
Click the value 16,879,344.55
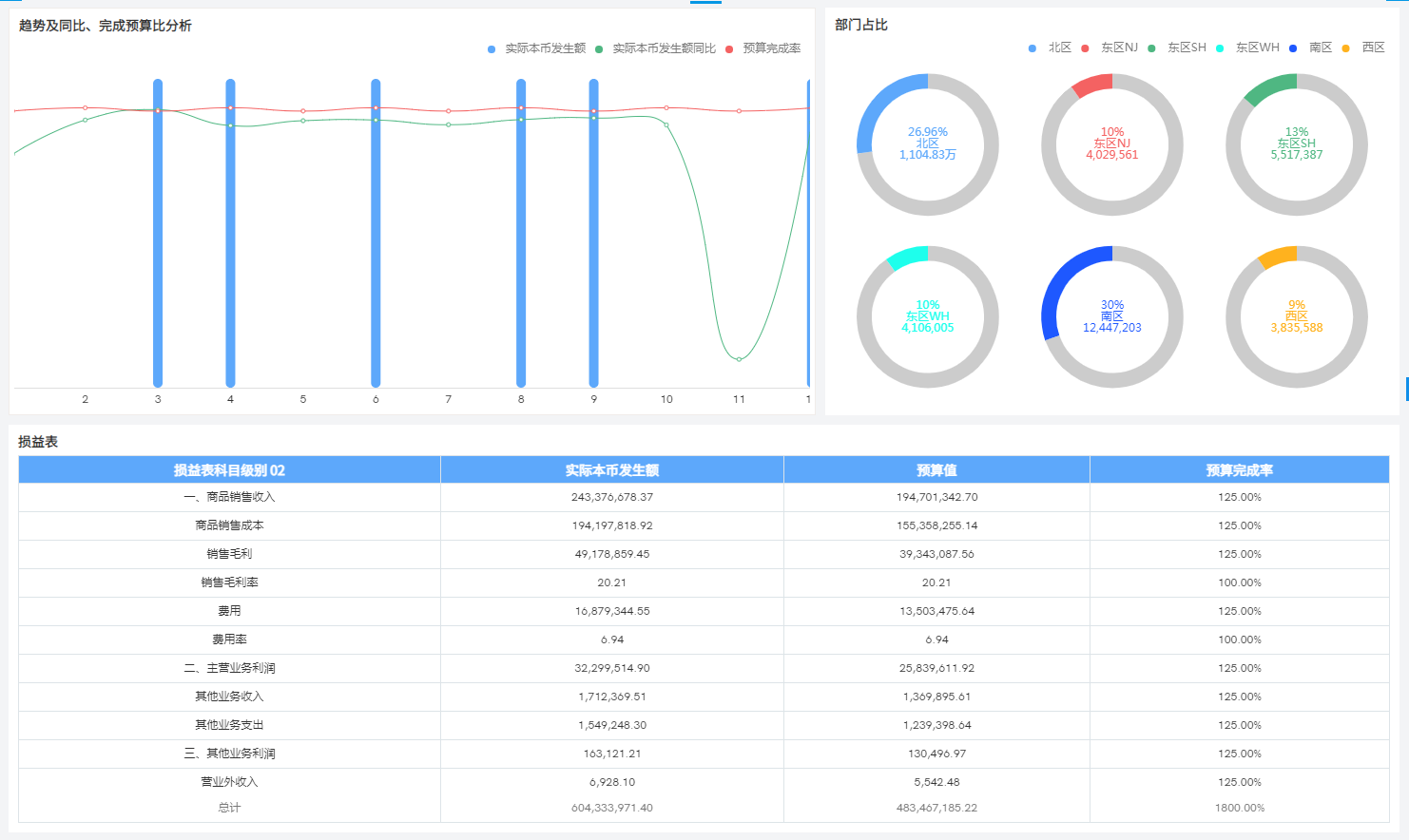pos(612,611)
